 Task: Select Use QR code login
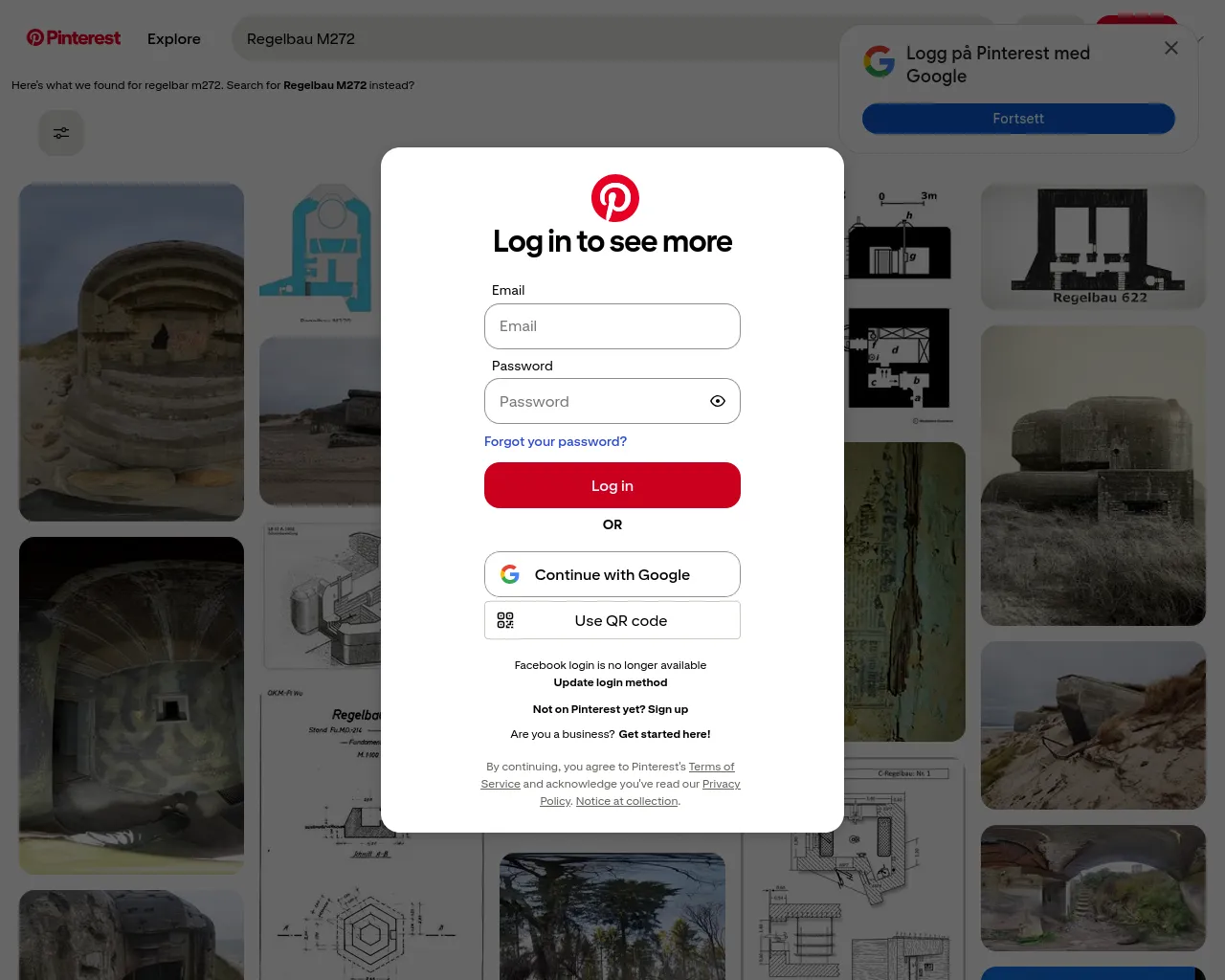[612, 620]
